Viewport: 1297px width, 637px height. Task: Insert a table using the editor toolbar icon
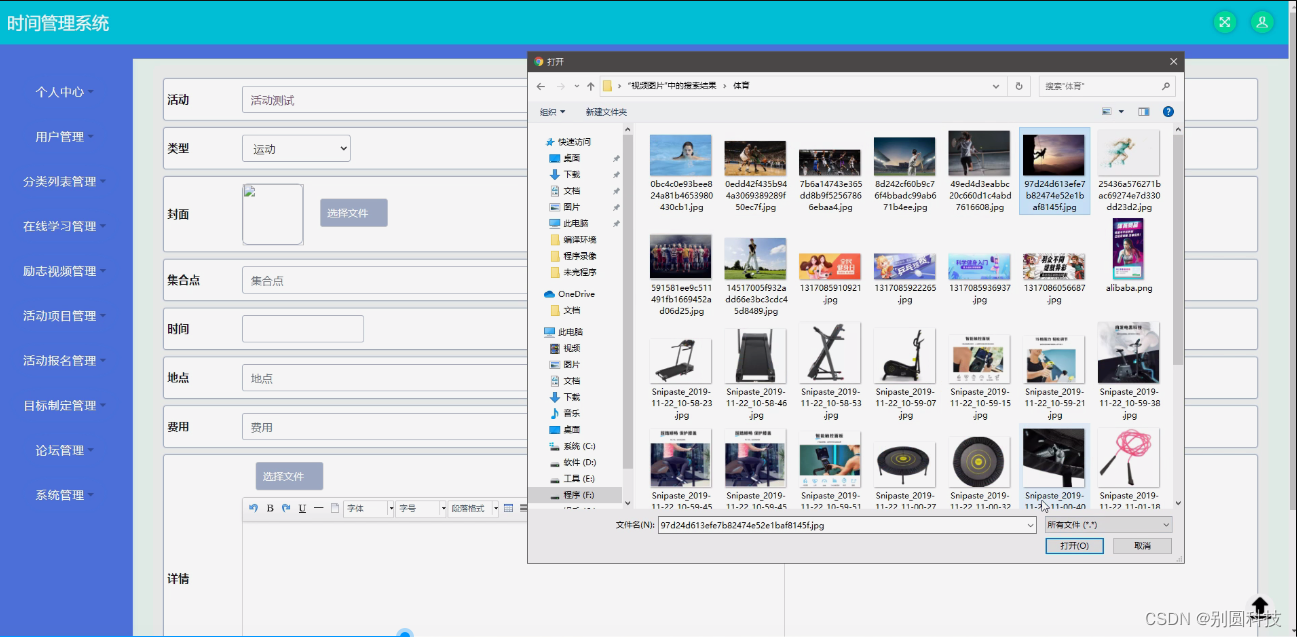point(509,507)
